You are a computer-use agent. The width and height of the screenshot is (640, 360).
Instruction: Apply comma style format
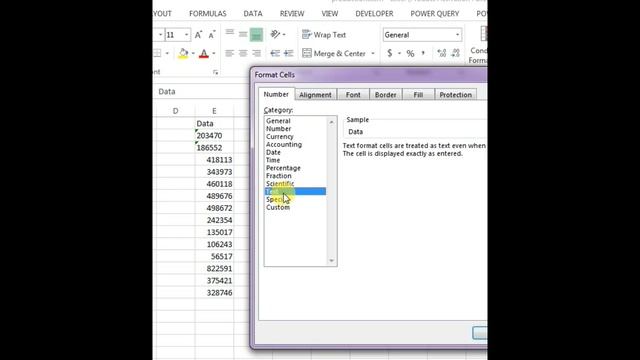(x=423, y=53)
